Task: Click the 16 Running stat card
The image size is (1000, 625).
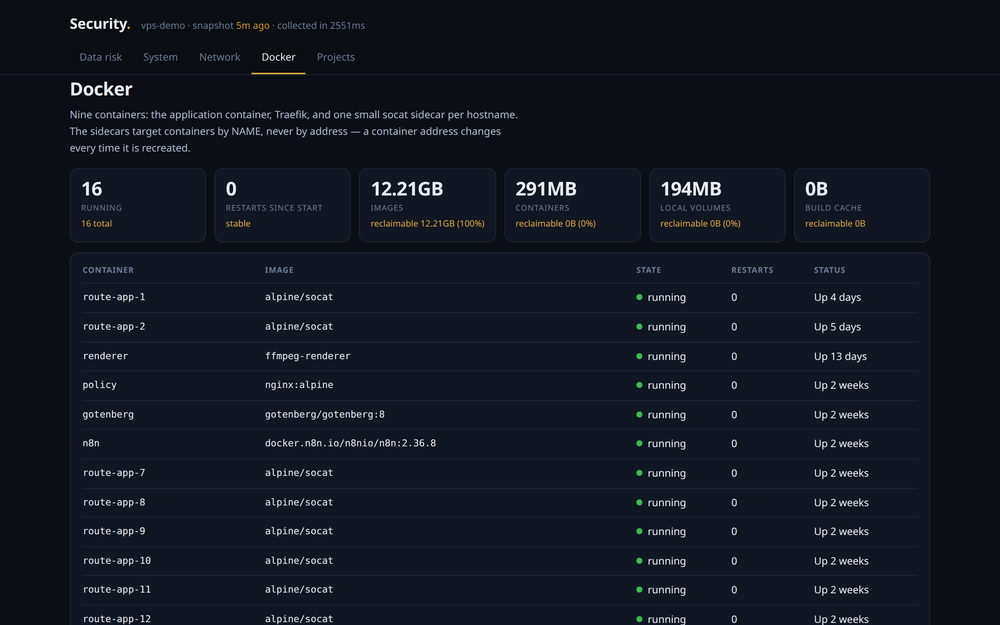Action: pos(138,205)
